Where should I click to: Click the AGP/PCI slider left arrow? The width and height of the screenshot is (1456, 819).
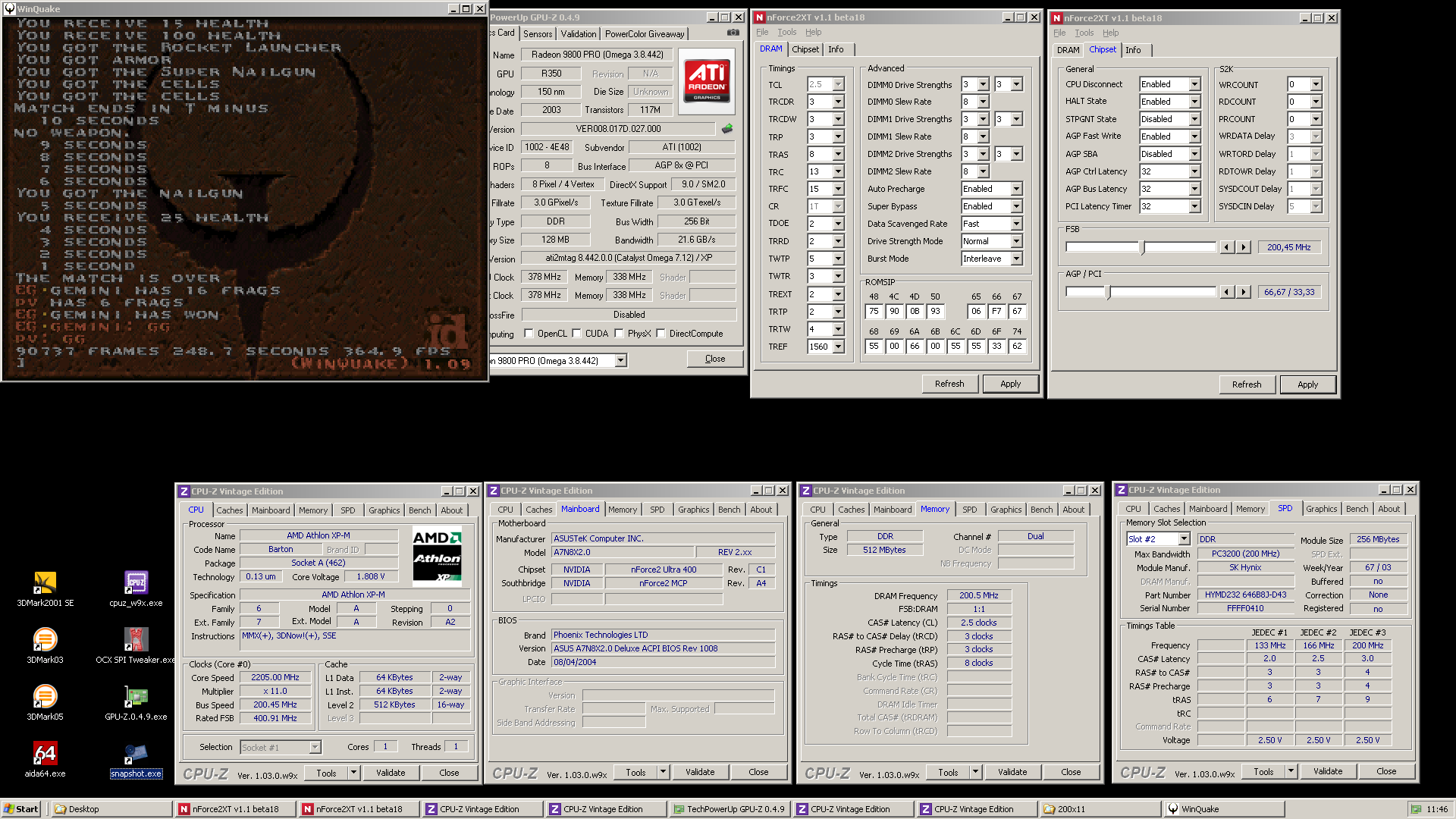point(1226,292)
